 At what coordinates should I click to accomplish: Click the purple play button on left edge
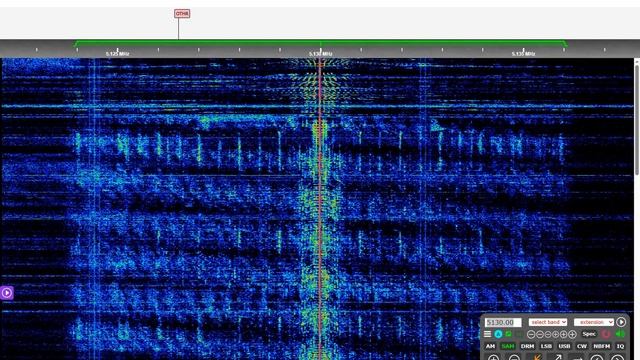[x=7, y=293]
